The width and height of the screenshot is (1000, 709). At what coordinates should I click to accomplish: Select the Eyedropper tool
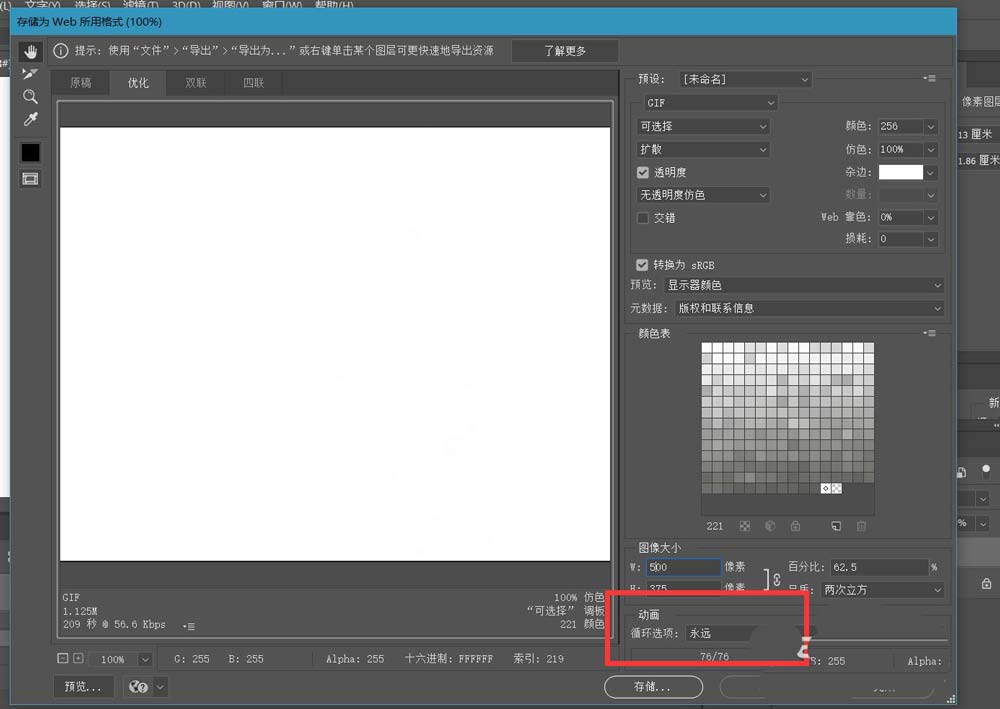pyautogui.click(x=30, y=119)
